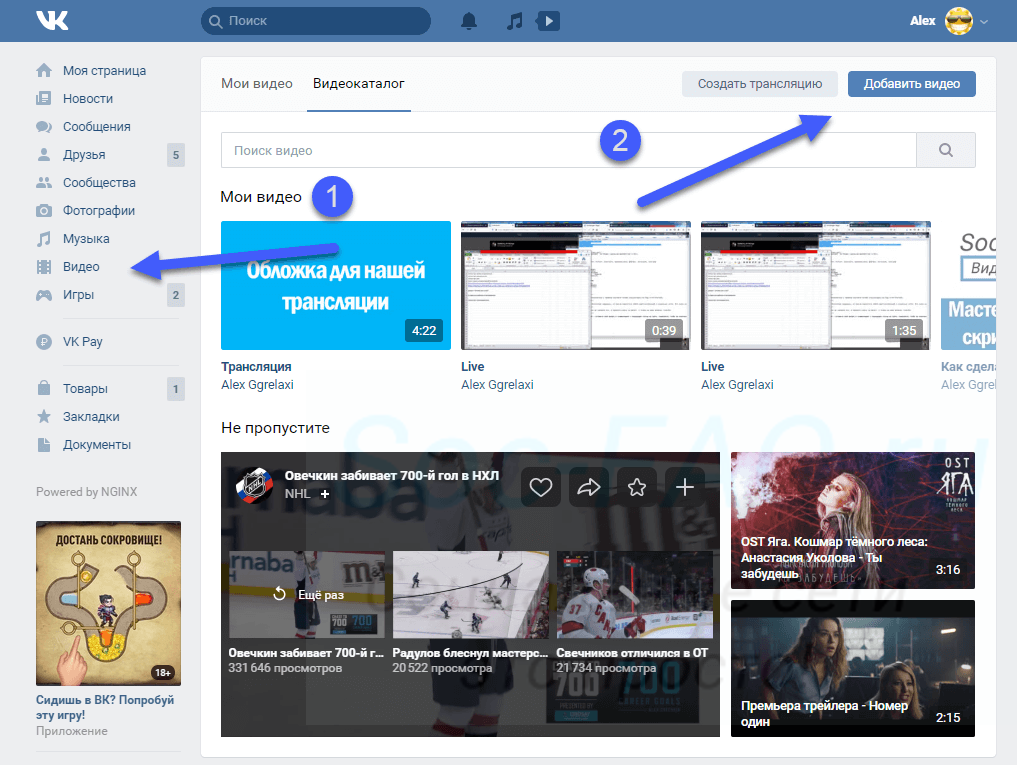Like the Ovechkin video with heart icon
The width and height of the screenshot is (1017, 765).
click(x=541, y=487)
